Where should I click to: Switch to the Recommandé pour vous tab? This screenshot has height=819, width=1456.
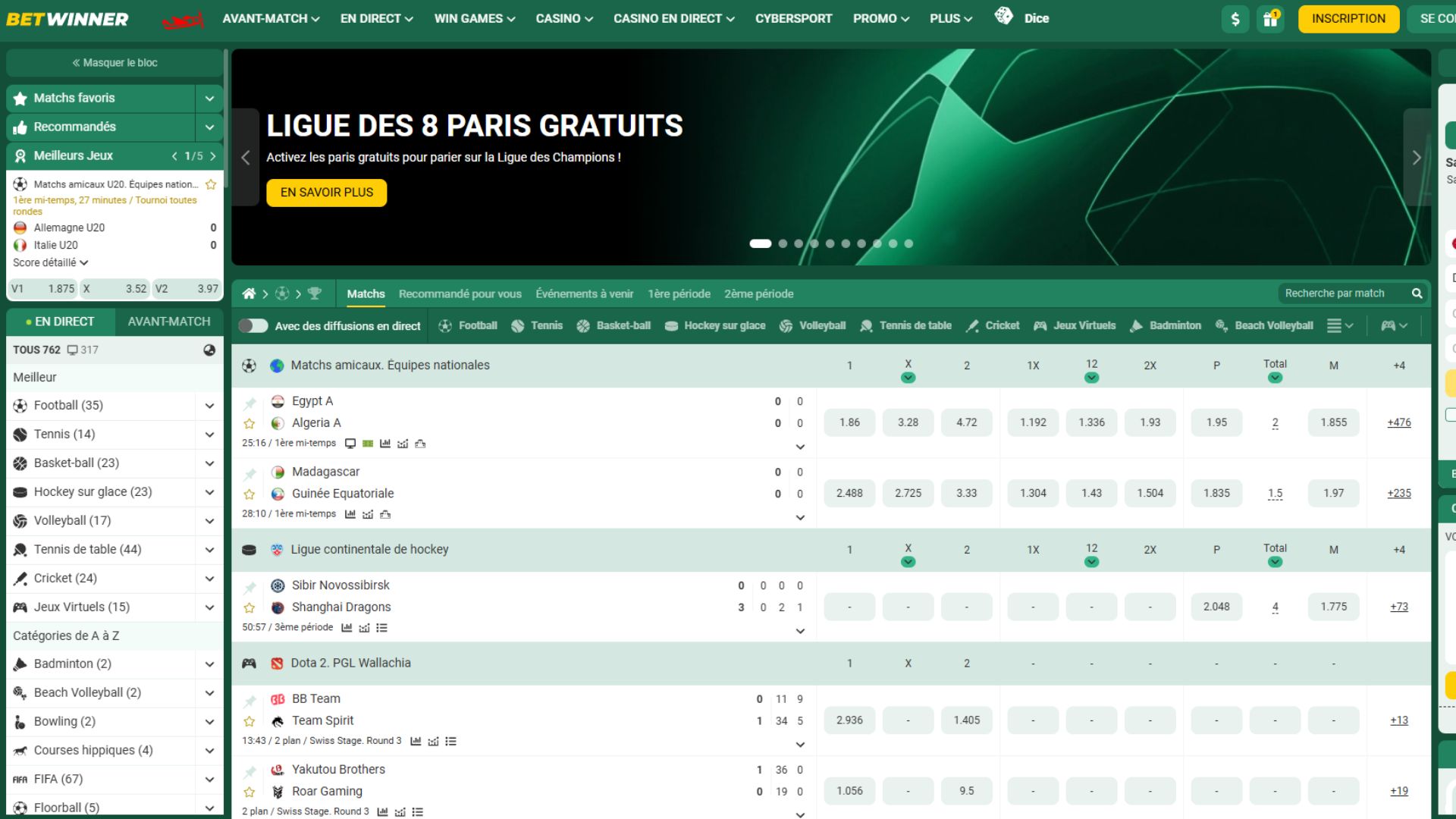click(x=460, y=293)
